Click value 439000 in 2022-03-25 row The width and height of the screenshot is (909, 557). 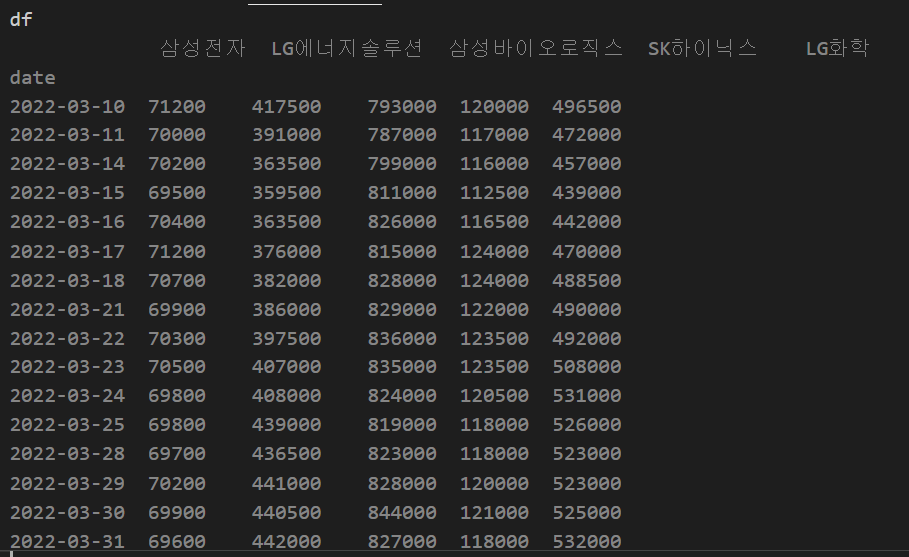click(286, 425)
